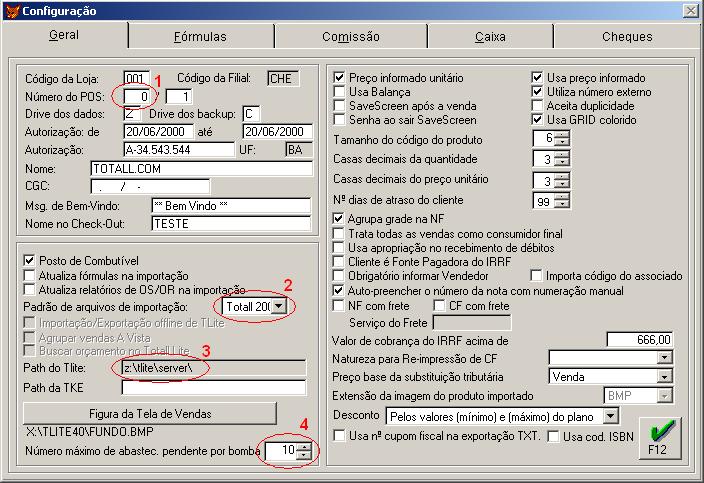Click the Drive dos dados field
This screenshot has width=704, height=483.
tap(132, 114)
